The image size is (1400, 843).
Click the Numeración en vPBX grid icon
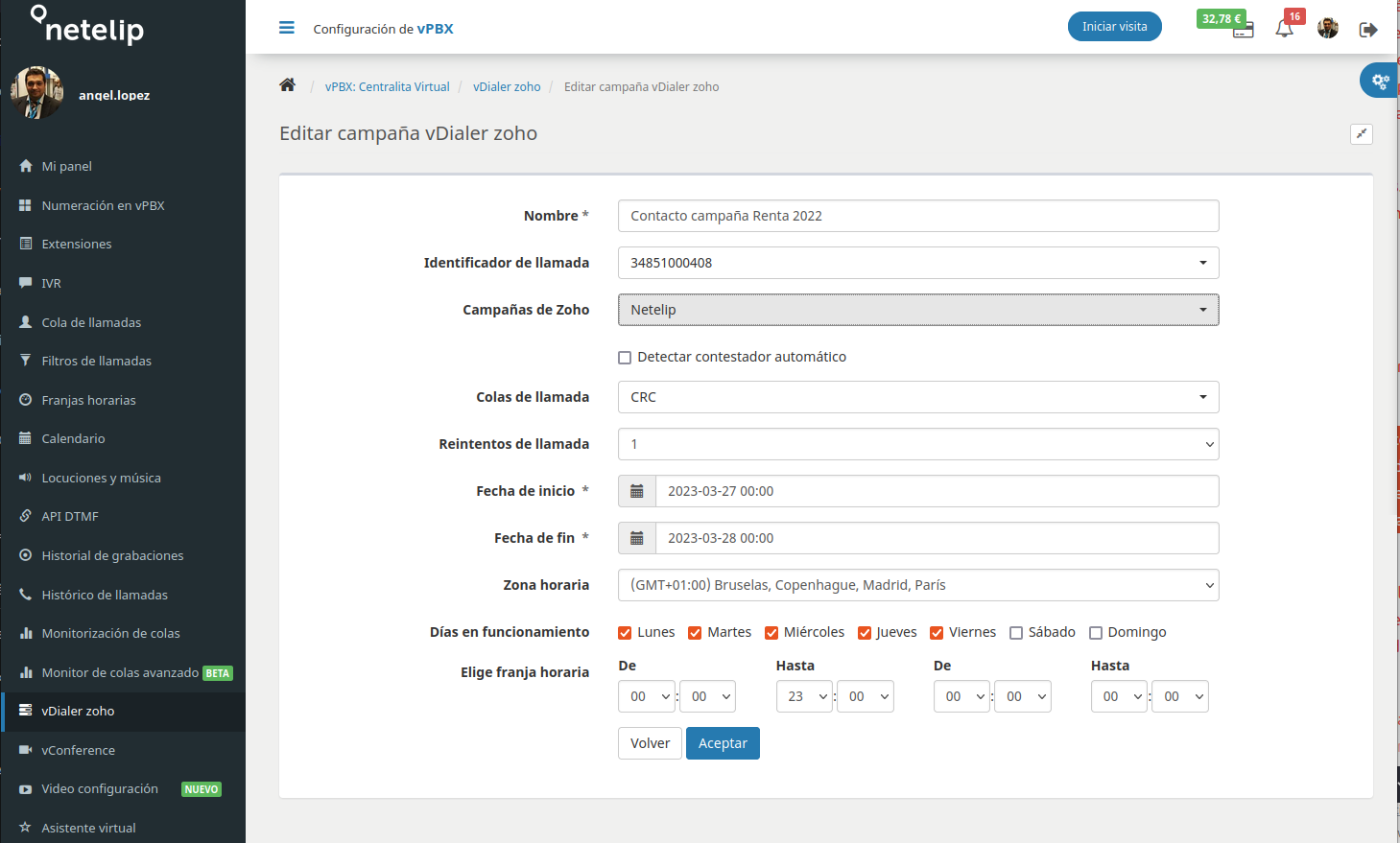click(26, 205)
